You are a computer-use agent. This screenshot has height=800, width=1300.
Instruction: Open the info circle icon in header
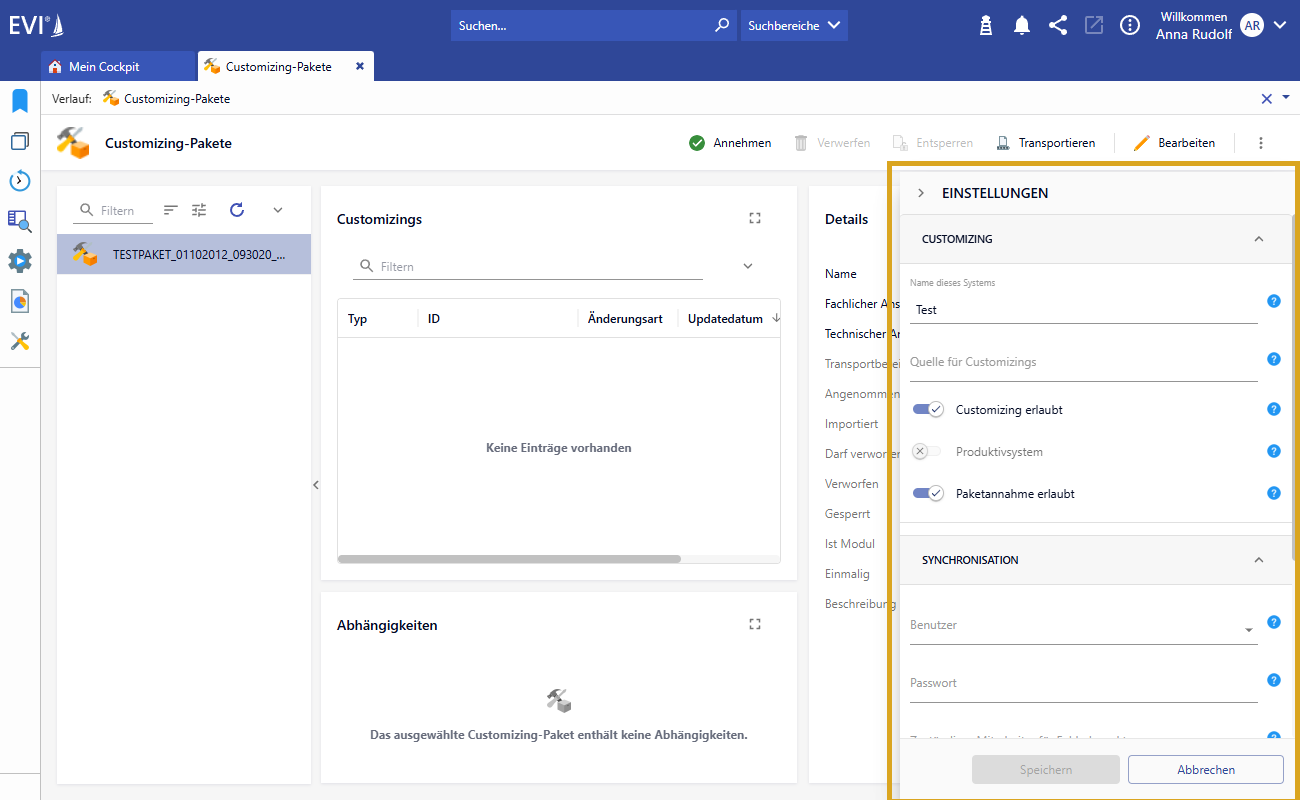pyautogui.click(x=1130, y=26)
